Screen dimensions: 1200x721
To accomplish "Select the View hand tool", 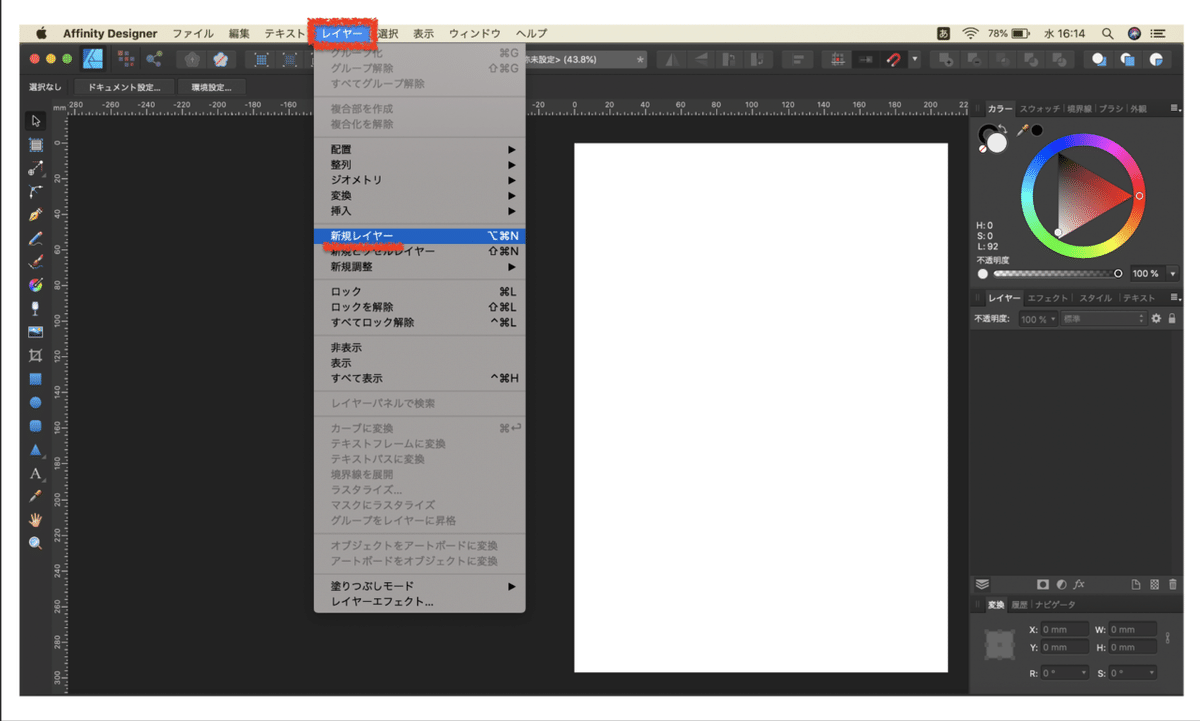I will 35,520.
